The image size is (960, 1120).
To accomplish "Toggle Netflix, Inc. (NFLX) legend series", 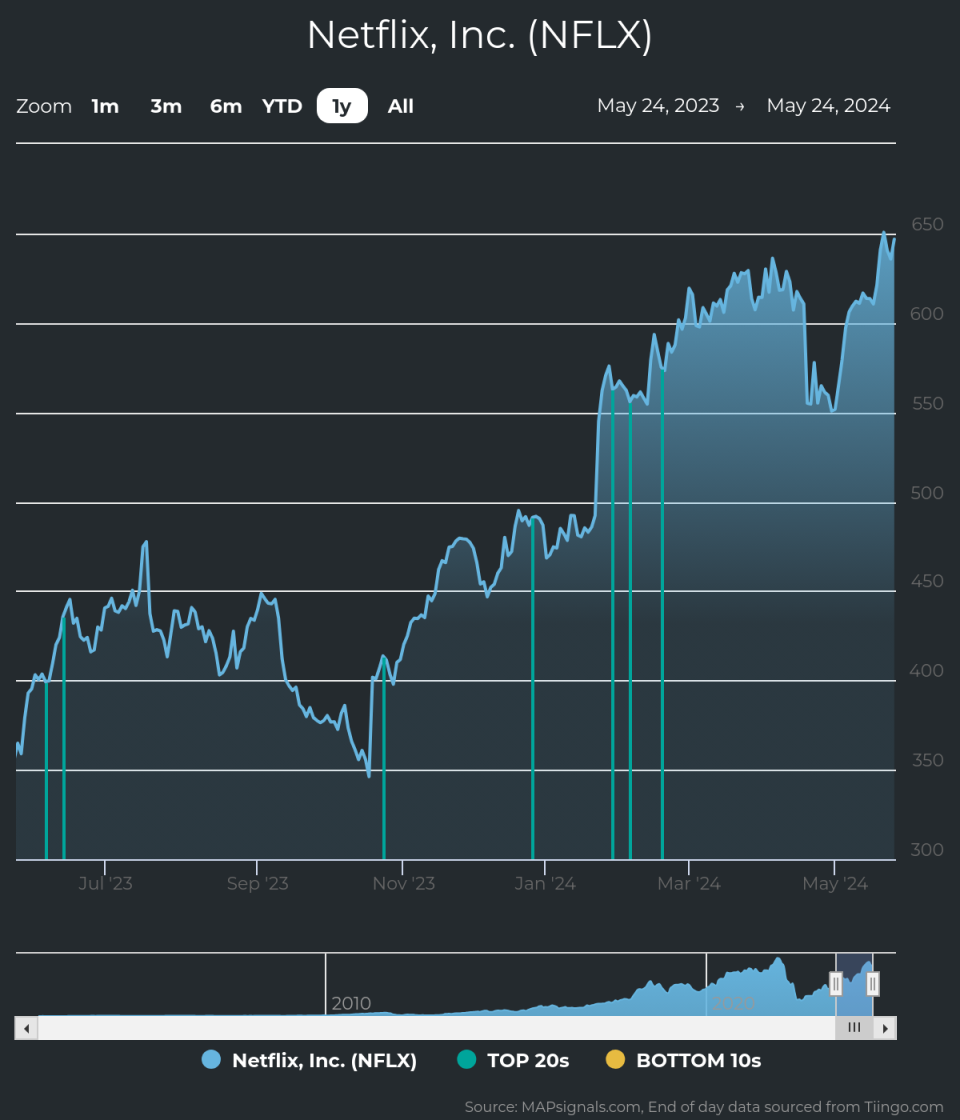I will tap(309, 1060).
